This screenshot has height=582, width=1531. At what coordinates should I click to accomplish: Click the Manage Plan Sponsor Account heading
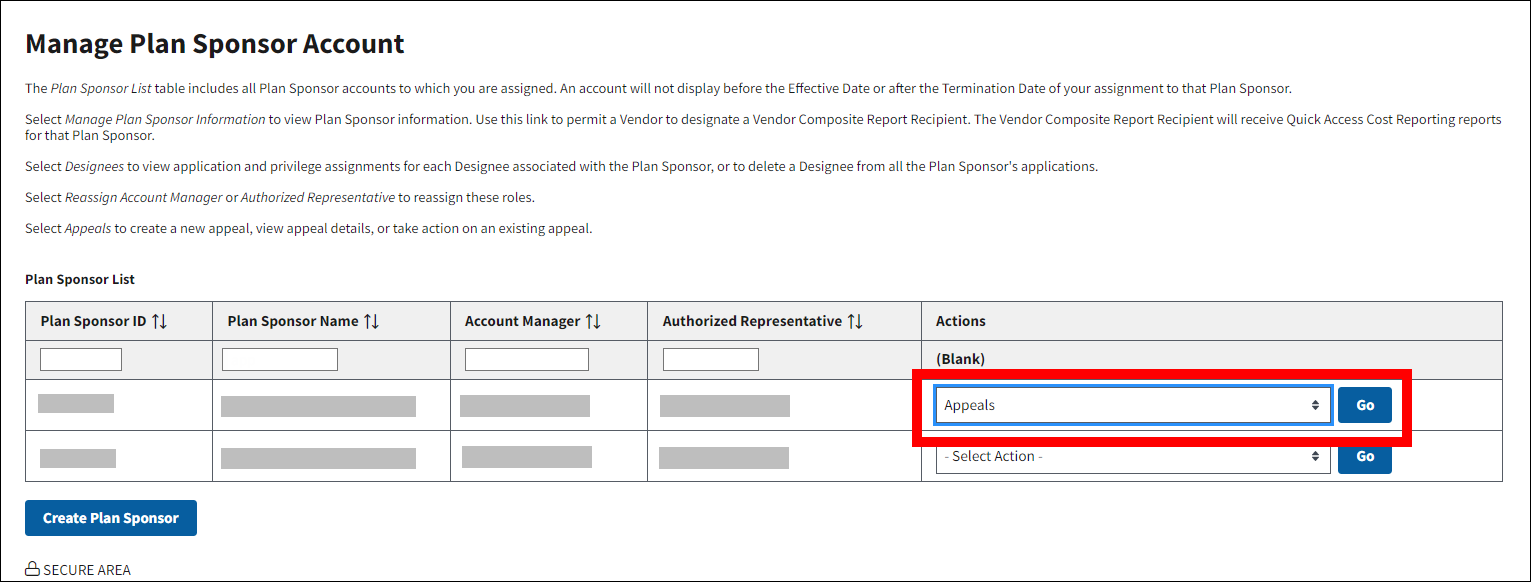(x=214, y=44)
